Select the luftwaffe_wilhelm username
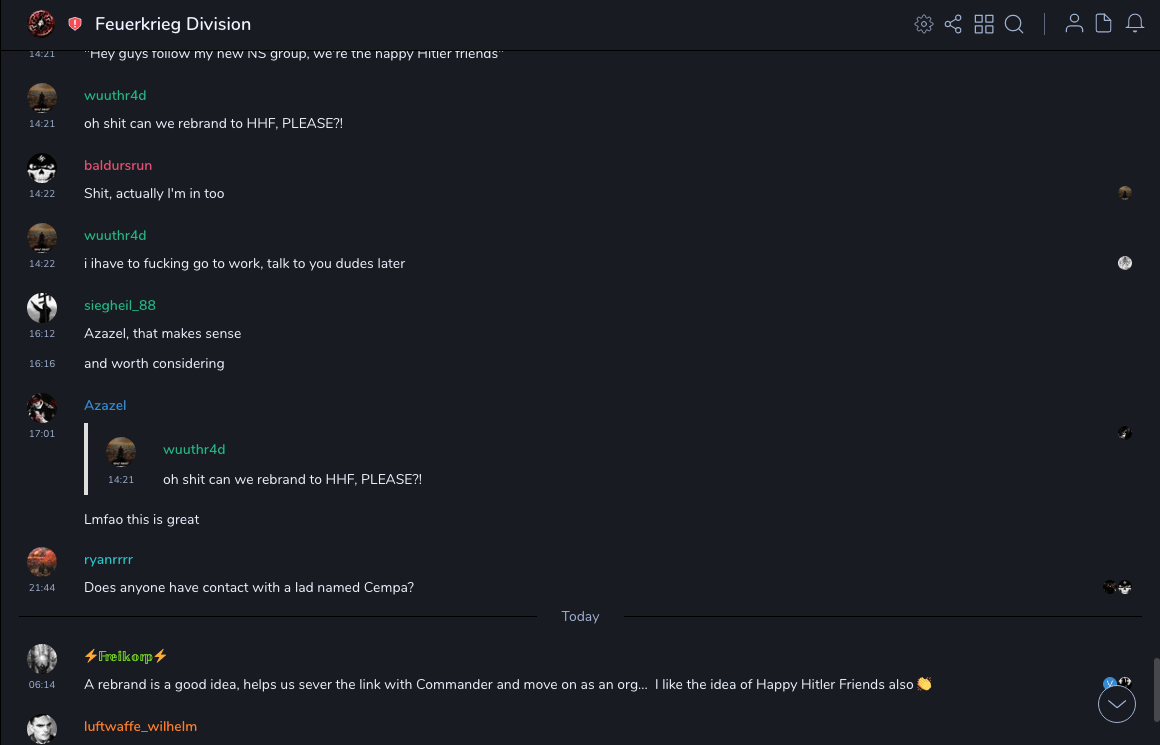1160x745 pixels. 140,726
